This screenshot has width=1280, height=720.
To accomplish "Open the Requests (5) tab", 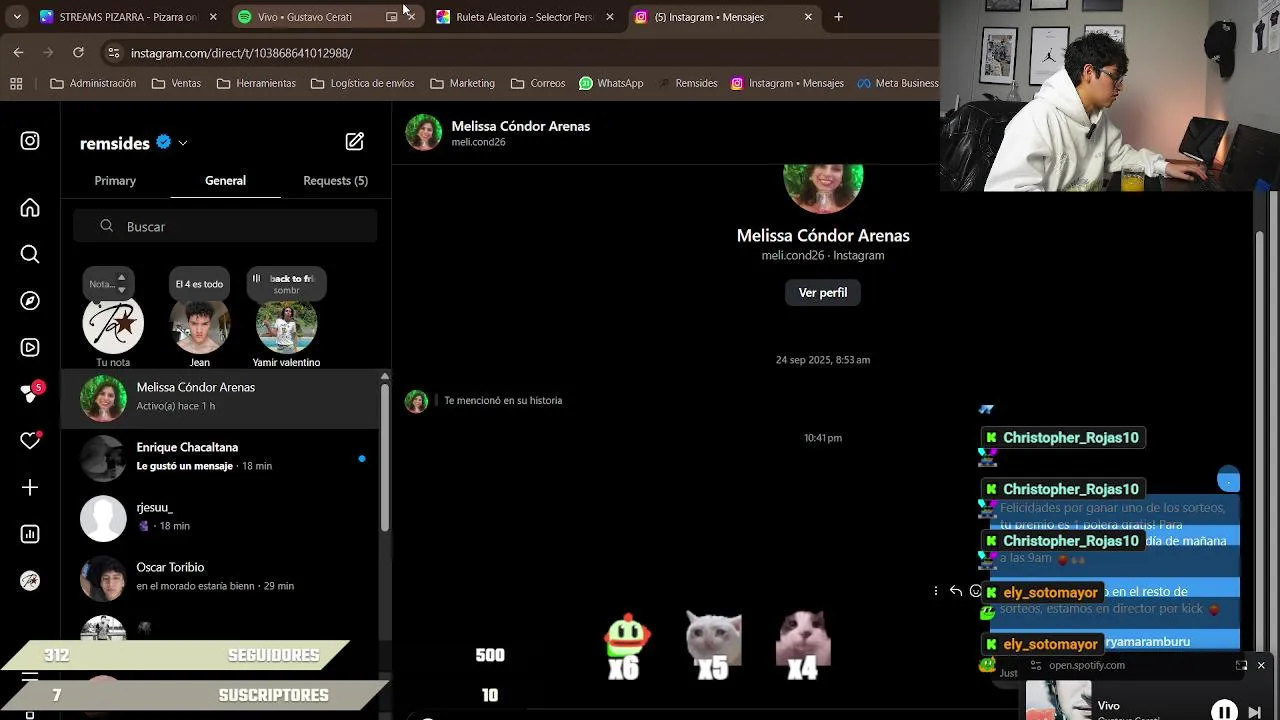I will click(x=335, y=181).
